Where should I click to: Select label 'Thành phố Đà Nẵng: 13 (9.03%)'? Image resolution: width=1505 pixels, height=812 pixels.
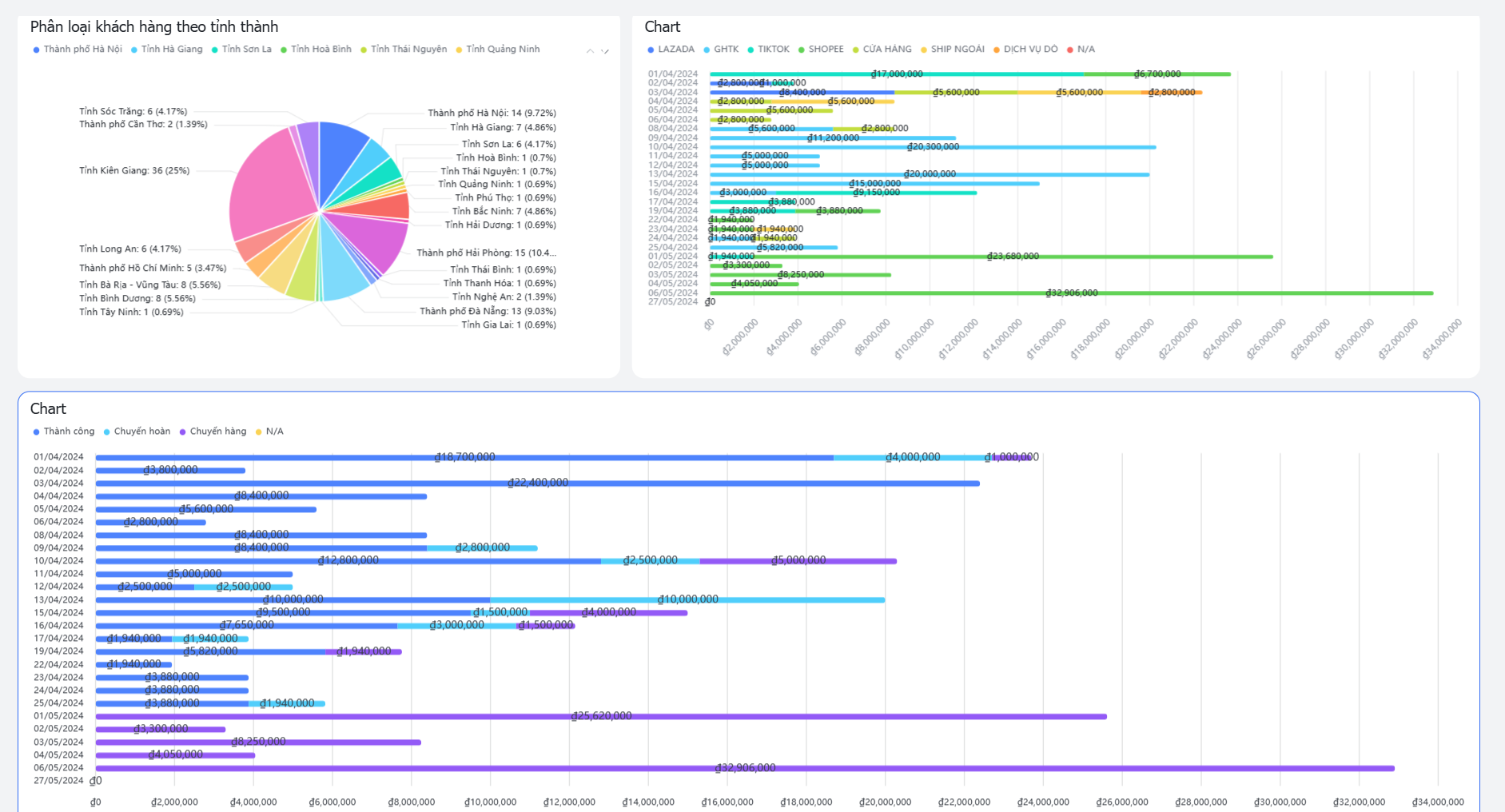point(488,312)
